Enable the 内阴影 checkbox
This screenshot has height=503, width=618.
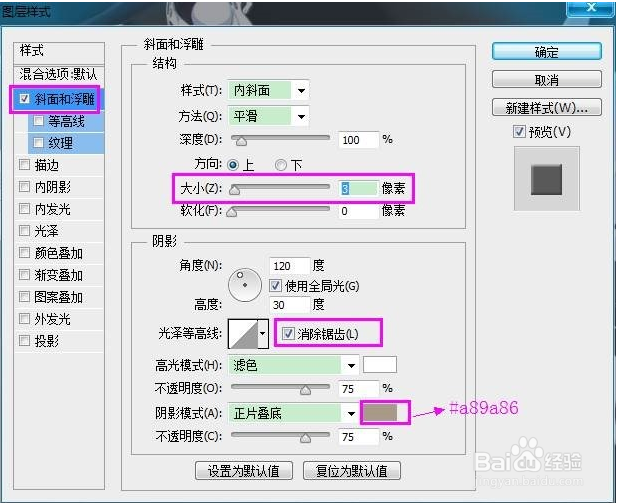[x=24, y=186]
